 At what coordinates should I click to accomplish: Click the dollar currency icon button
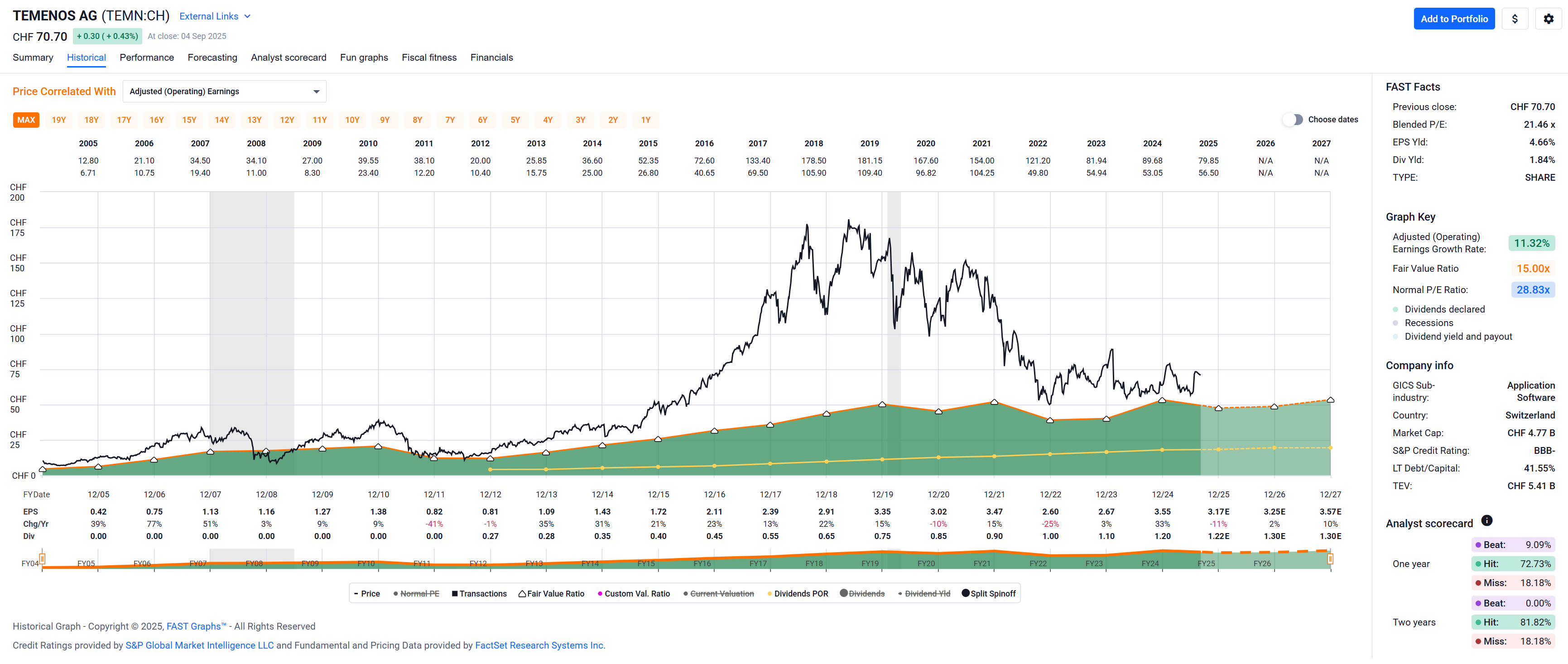click(1515, 19)
